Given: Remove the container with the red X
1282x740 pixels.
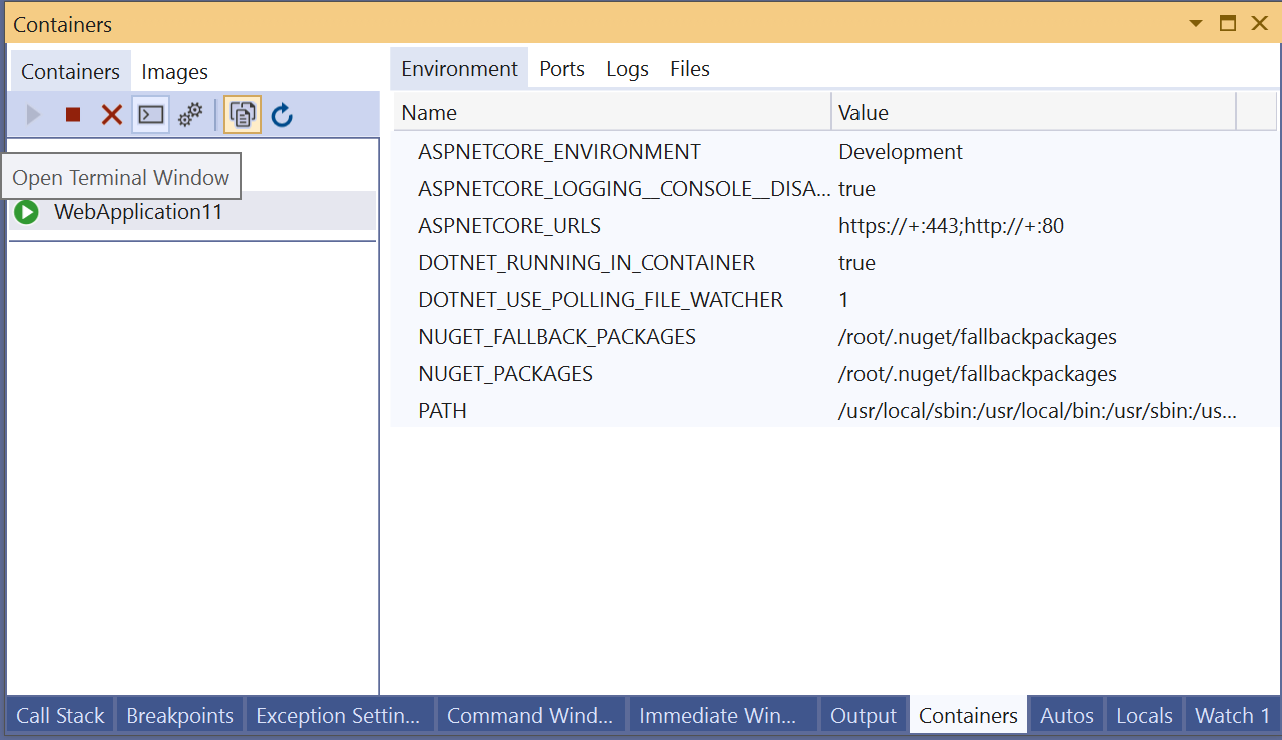Looking at the screenshot, I should pyautogui.click(x=111, y=114).
